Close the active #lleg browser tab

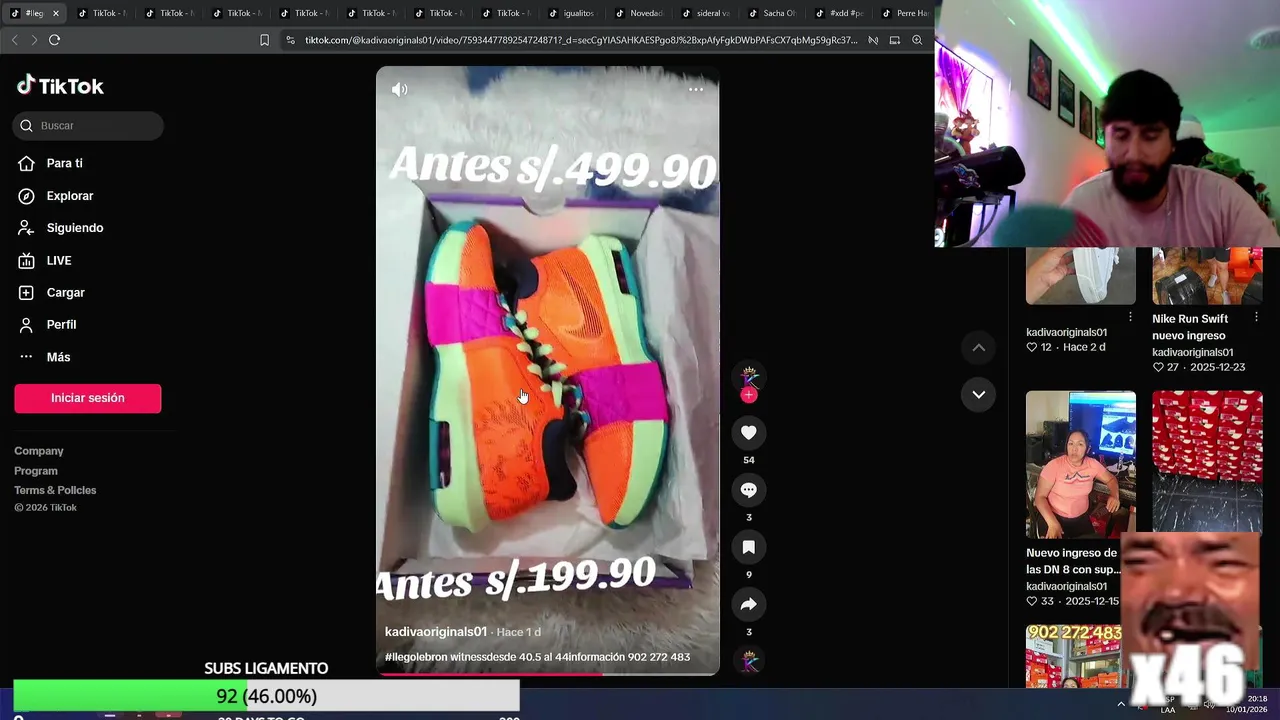[x=56, y=13]
